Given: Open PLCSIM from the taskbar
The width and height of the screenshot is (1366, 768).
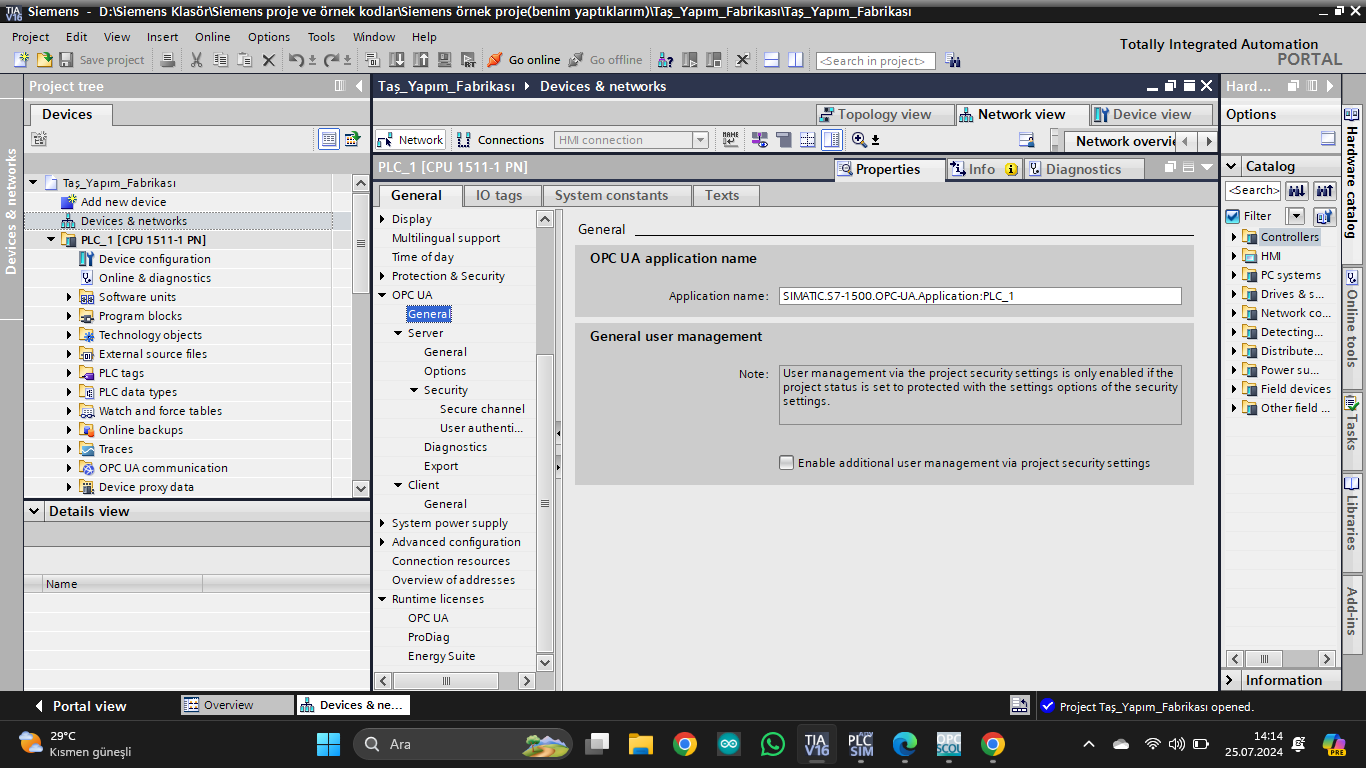Looking at the screenshot, I should tap(861, 744).
